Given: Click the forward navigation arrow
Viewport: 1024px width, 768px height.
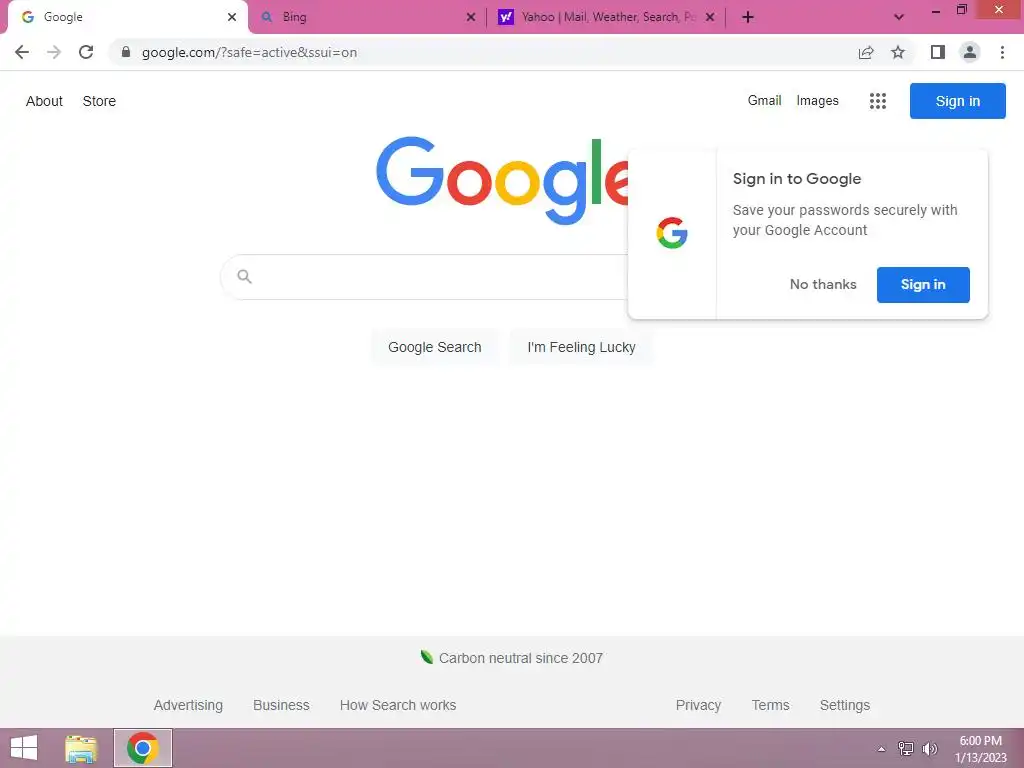Looking at the screenshot, I should (54, 52).
